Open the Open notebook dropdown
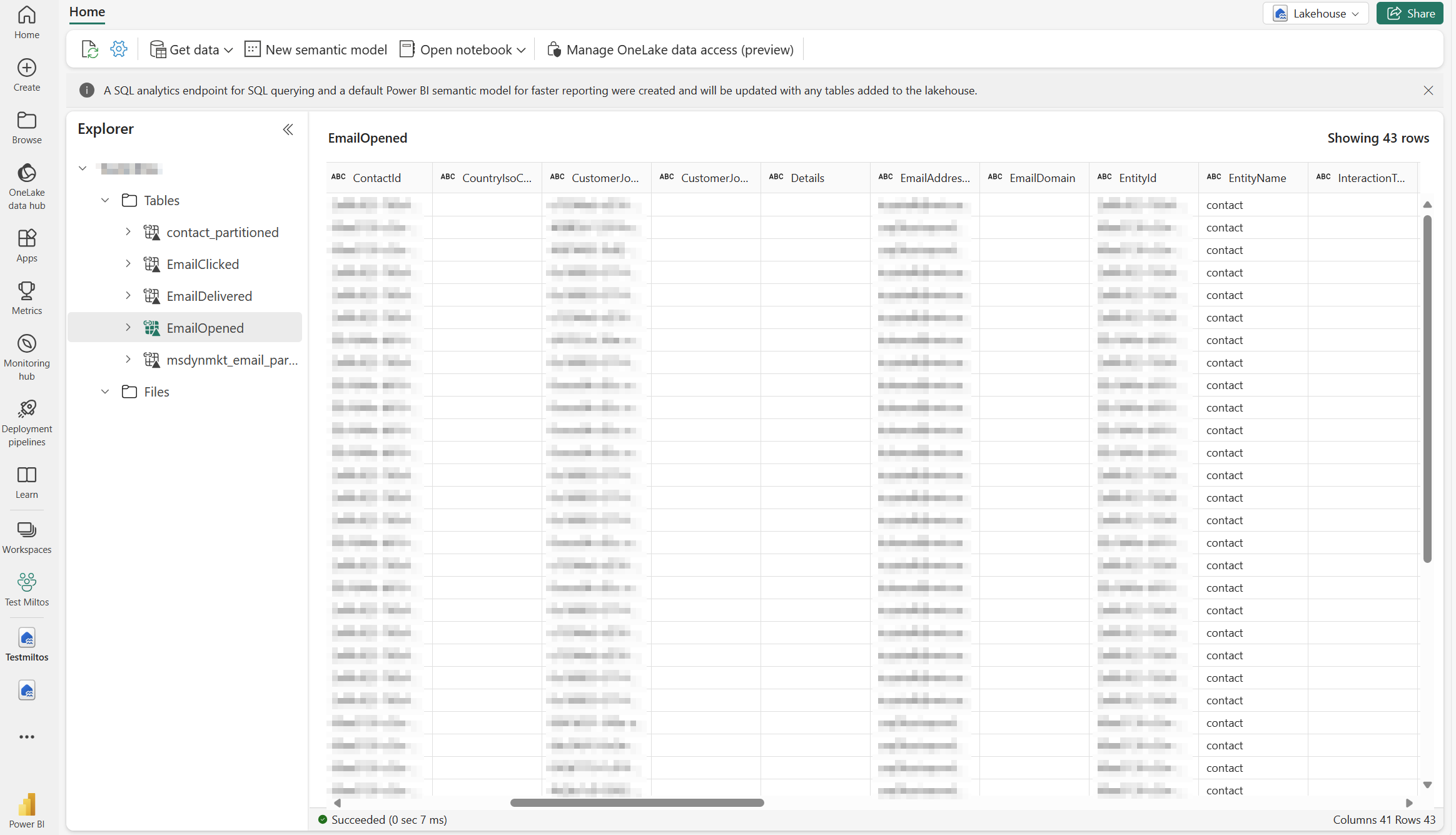 coord(463,49)
